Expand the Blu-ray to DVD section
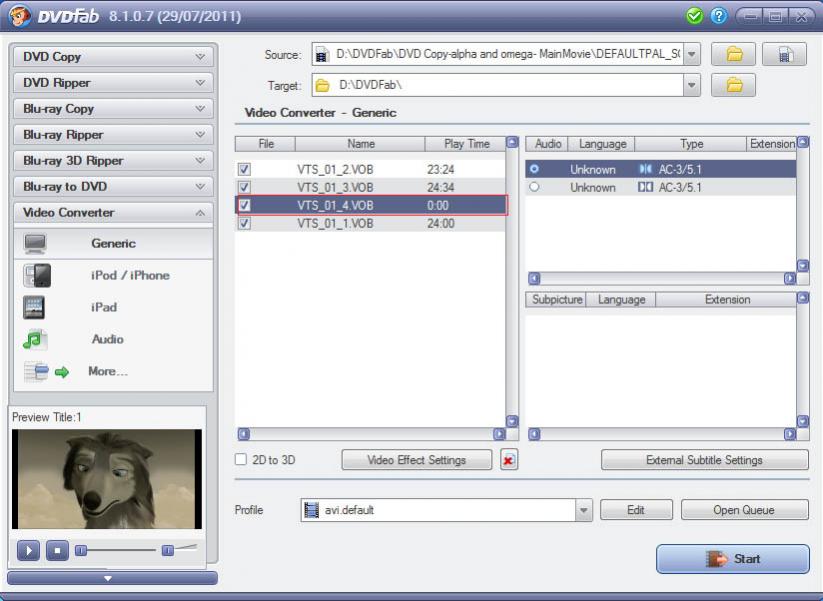This screenshot has height=601, width=823. (x=113, y=187)
